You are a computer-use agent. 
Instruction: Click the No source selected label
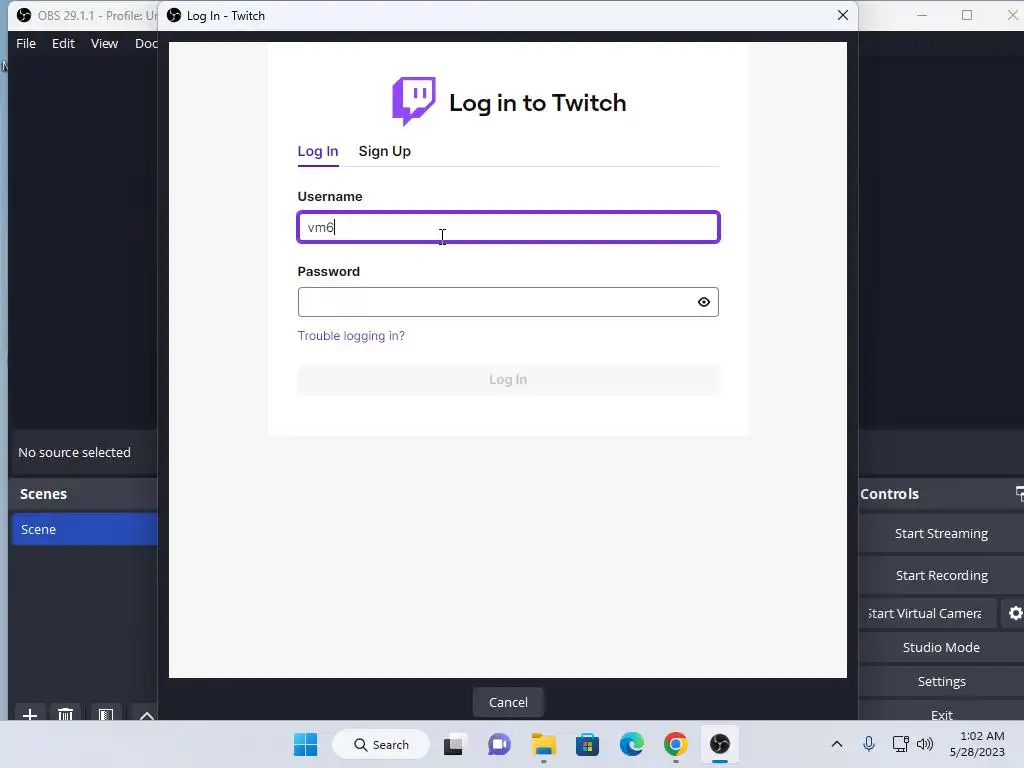[74, 452]
